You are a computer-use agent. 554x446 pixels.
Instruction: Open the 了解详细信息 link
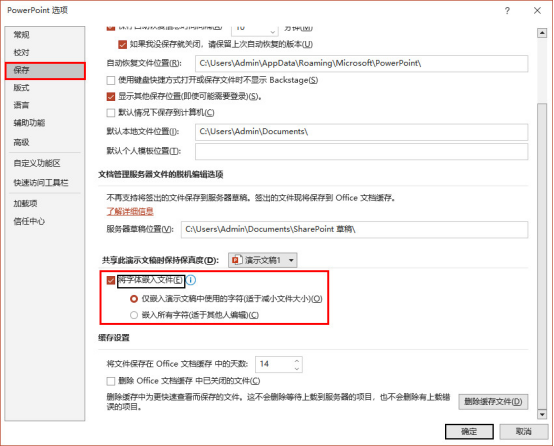point(130,211)
